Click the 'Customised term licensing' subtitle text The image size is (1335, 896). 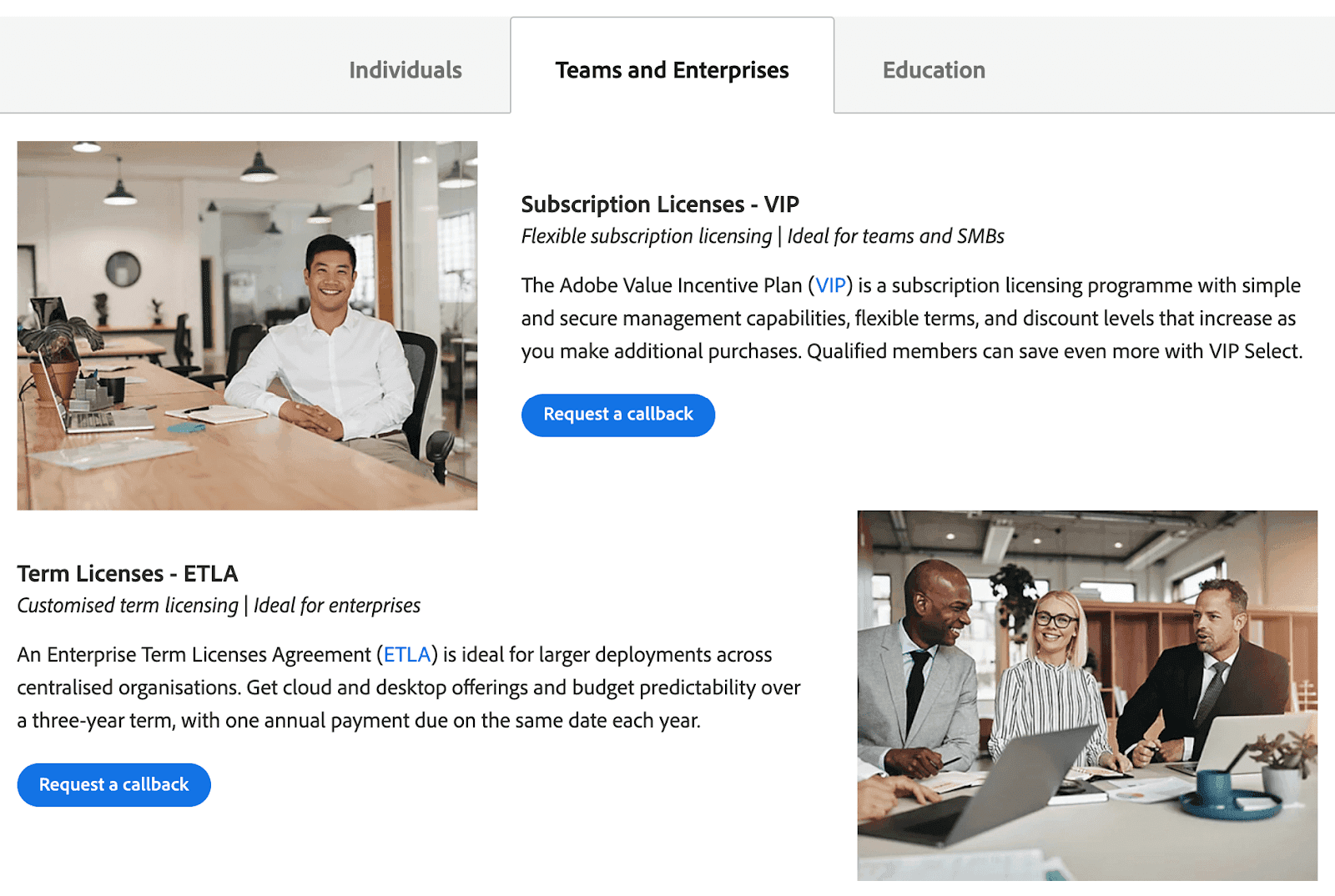tap(128, 606)
